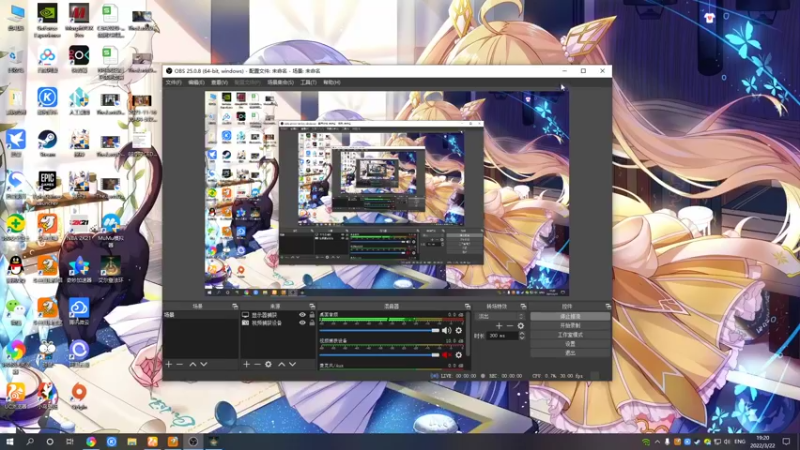Adjust video capture device volume slider

(379, 355)
